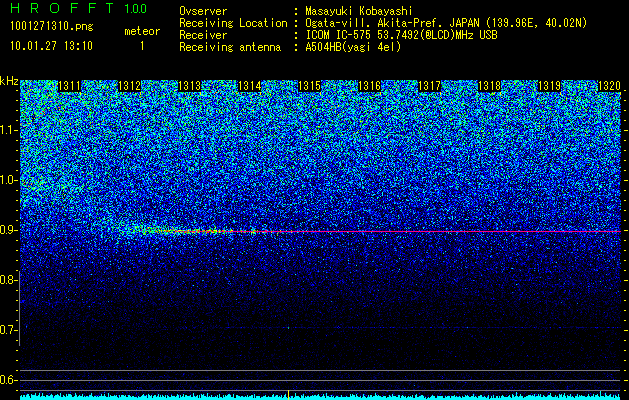Click the 1.0 kHz axis label
Screen dimensions: 629x400
[8, 180]
